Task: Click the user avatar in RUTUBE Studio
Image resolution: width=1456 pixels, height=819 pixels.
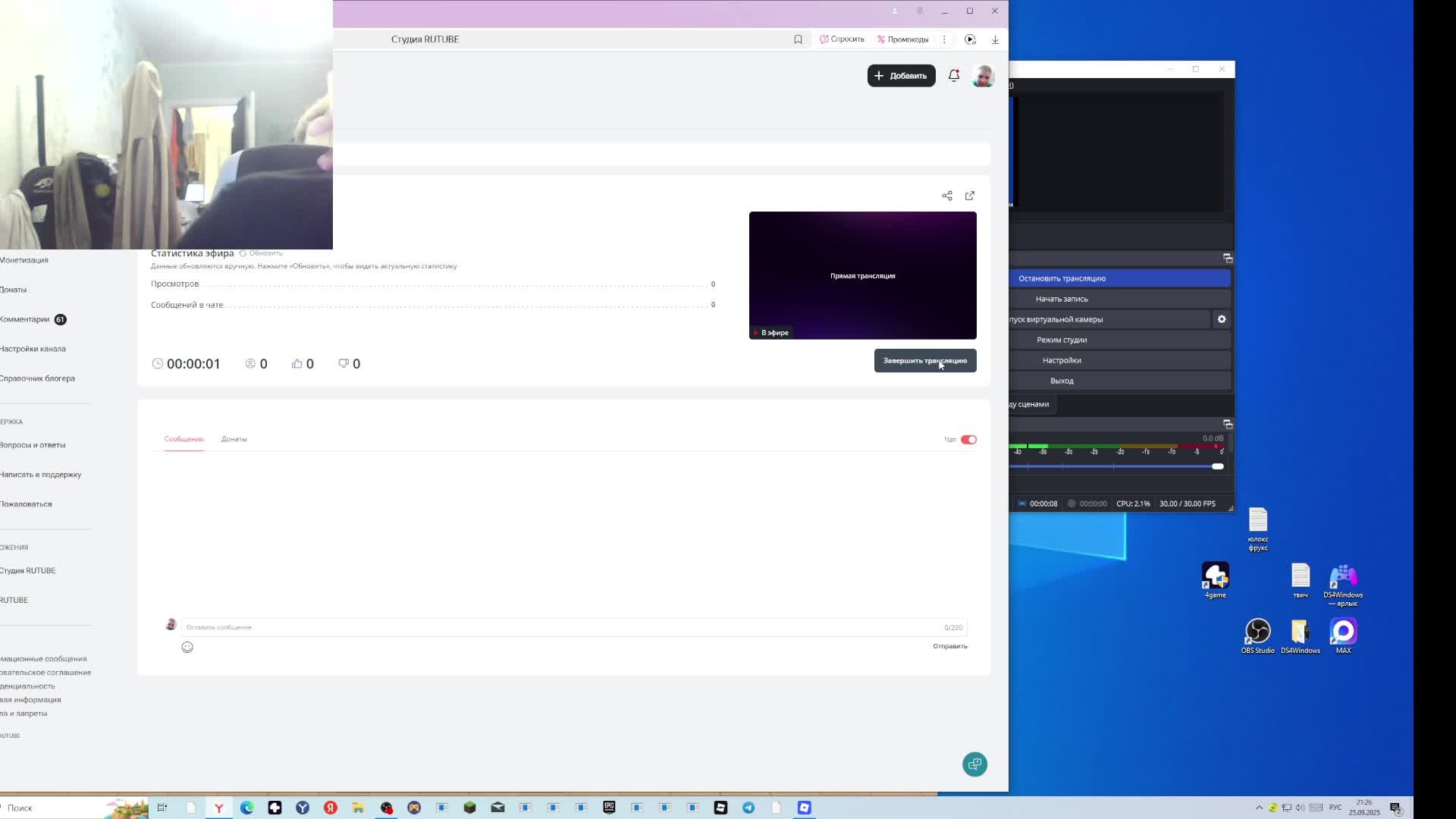Action: 984,76
